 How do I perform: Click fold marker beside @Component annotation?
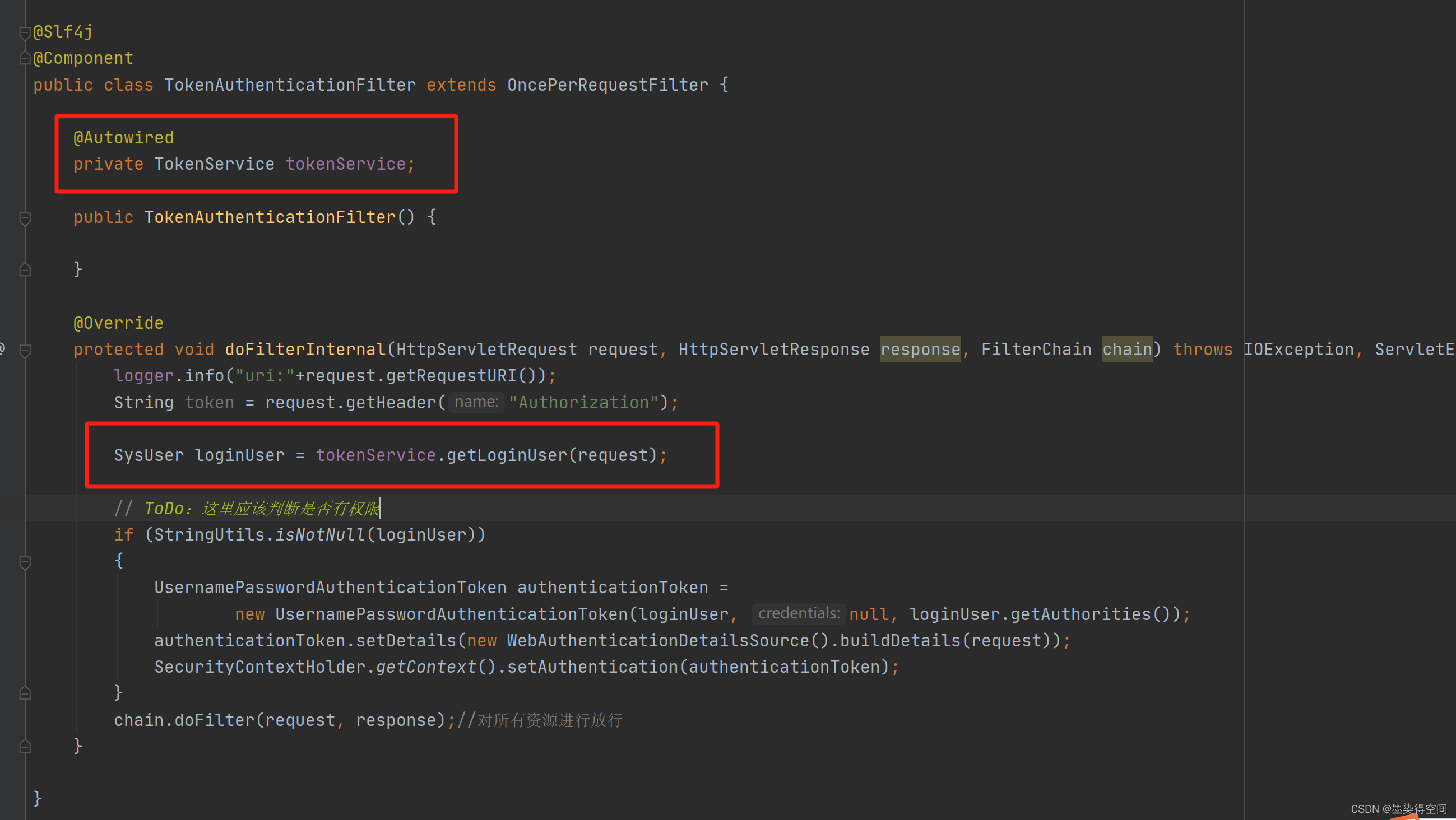(x=25, y=58)
